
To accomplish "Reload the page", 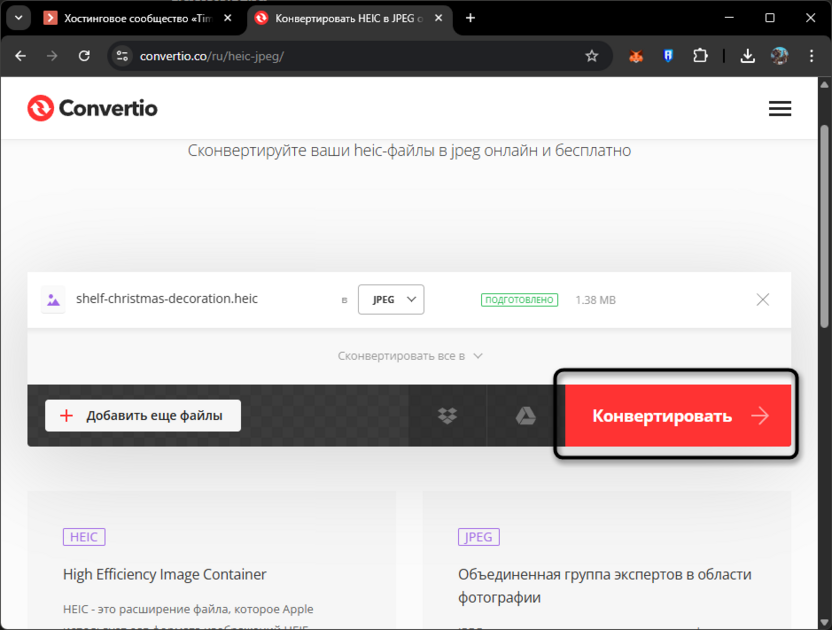I will click(84, 56).
